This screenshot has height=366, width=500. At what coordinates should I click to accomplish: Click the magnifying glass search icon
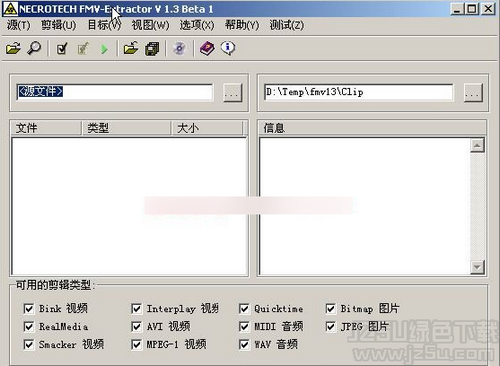34,48
